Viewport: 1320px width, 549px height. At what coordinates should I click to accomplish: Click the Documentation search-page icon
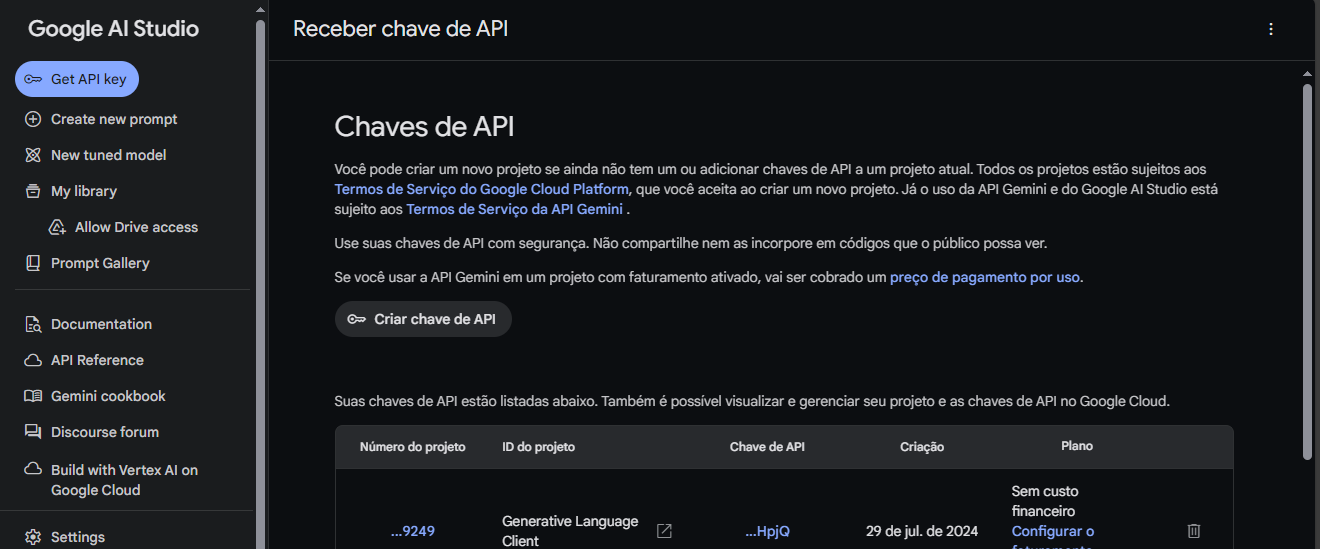pos(33,324)
